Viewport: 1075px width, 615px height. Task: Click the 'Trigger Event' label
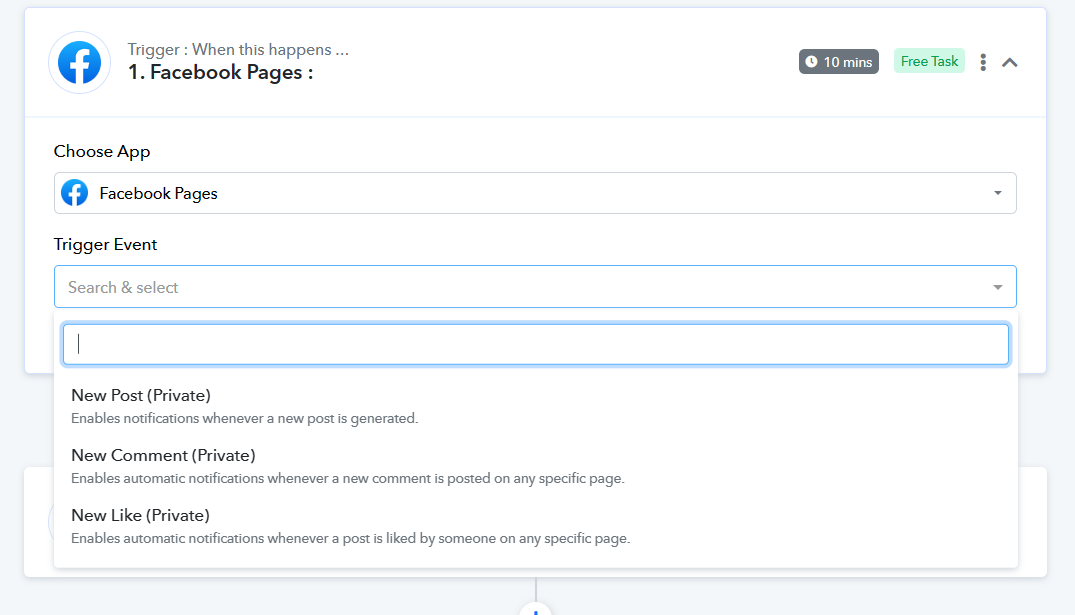(x=106, y=245)
